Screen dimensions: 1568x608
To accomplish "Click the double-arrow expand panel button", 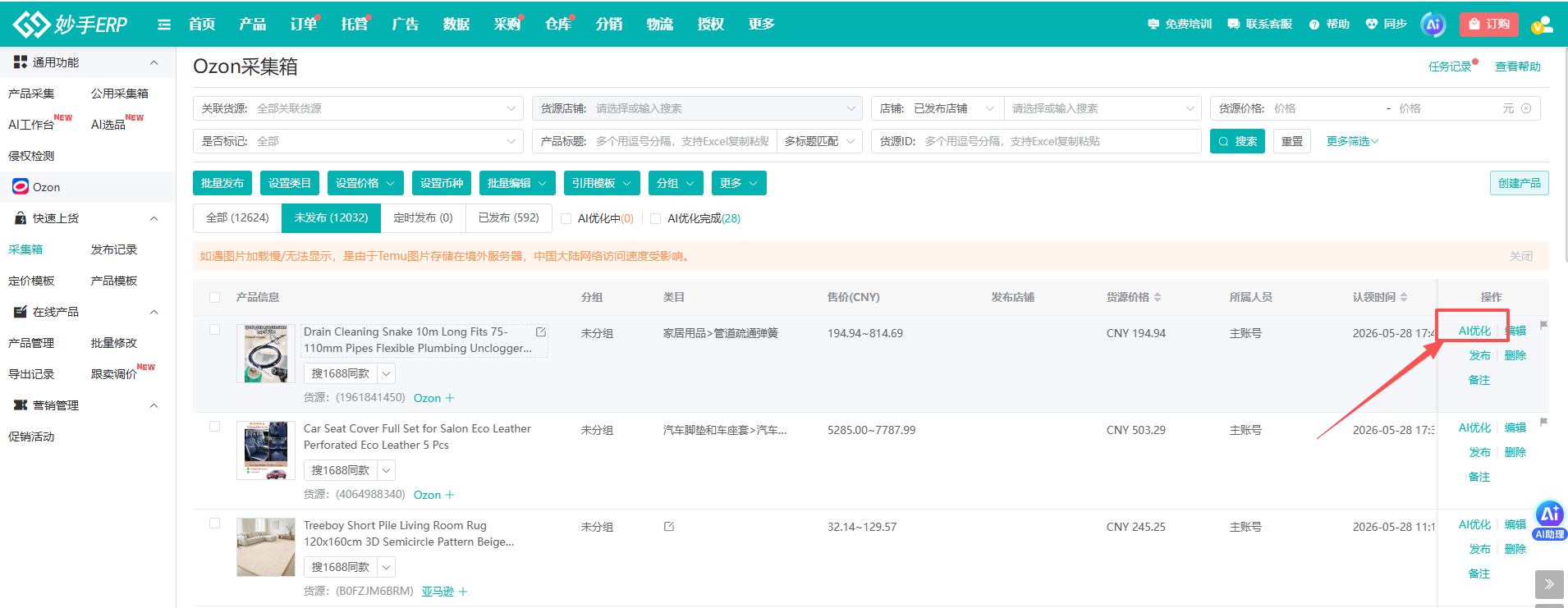I will coord(1549,584).
